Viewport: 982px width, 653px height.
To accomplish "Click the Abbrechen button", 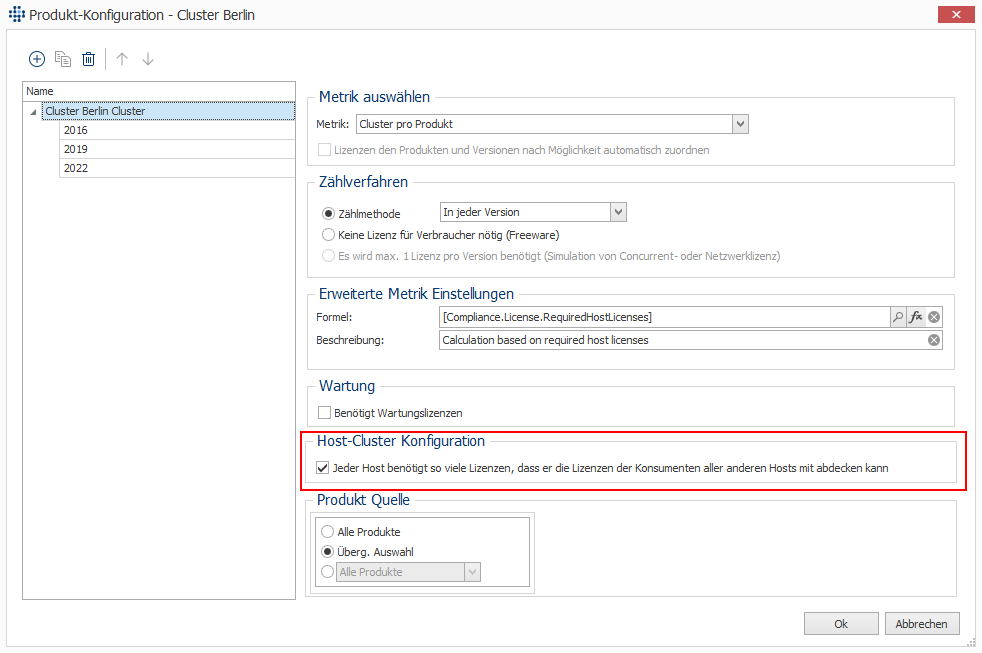I will [x=922, y=624].
